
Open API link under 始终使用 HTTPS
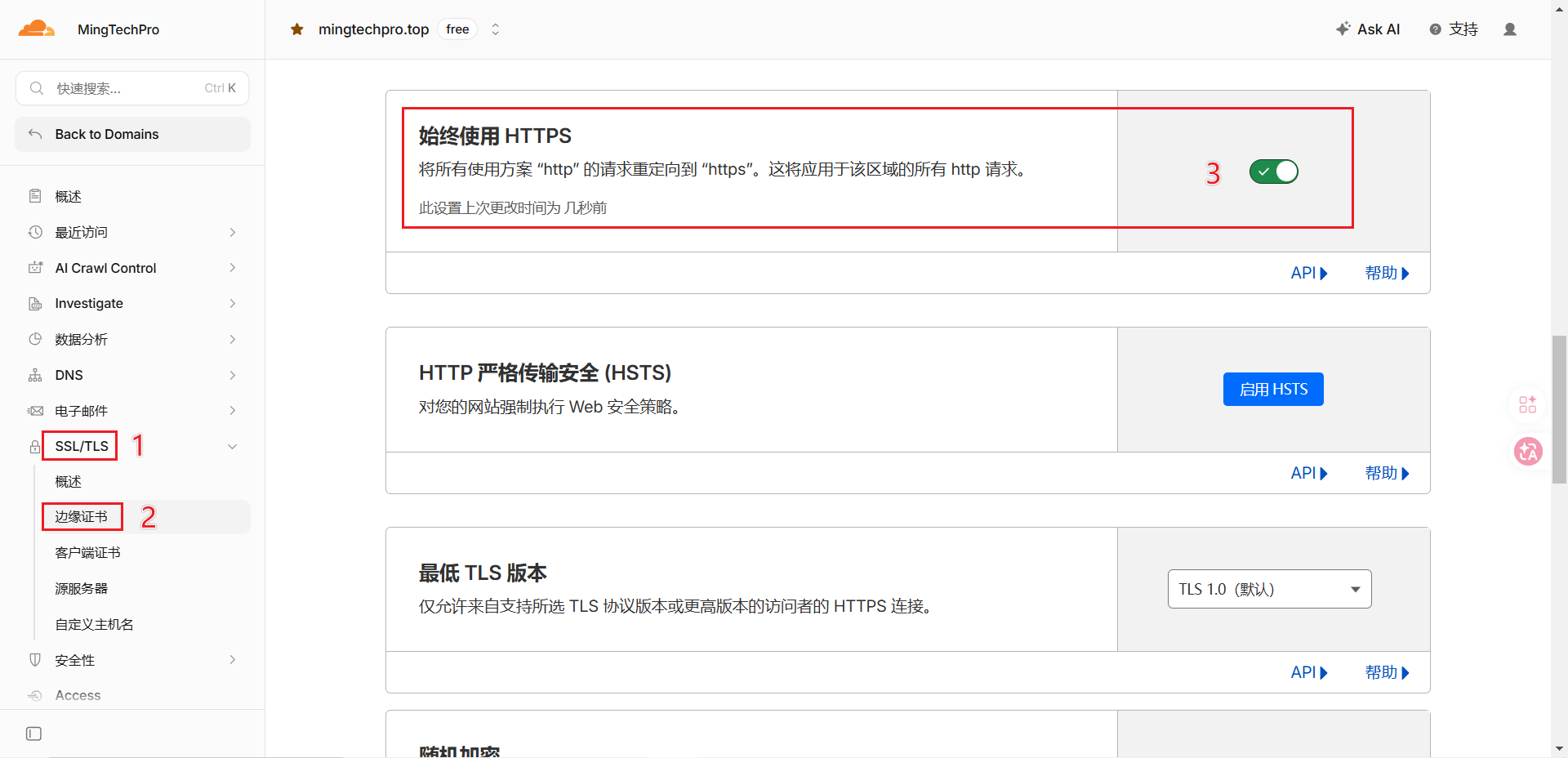(1309, 273)
